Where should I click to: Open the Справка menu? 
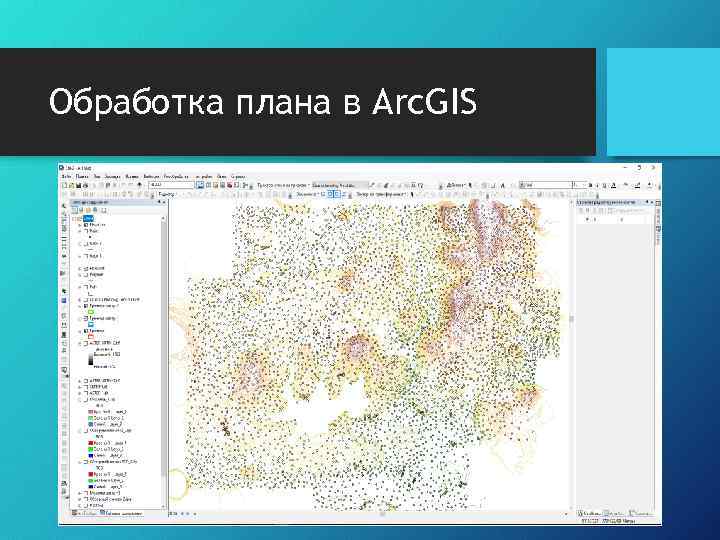[238, 176]
